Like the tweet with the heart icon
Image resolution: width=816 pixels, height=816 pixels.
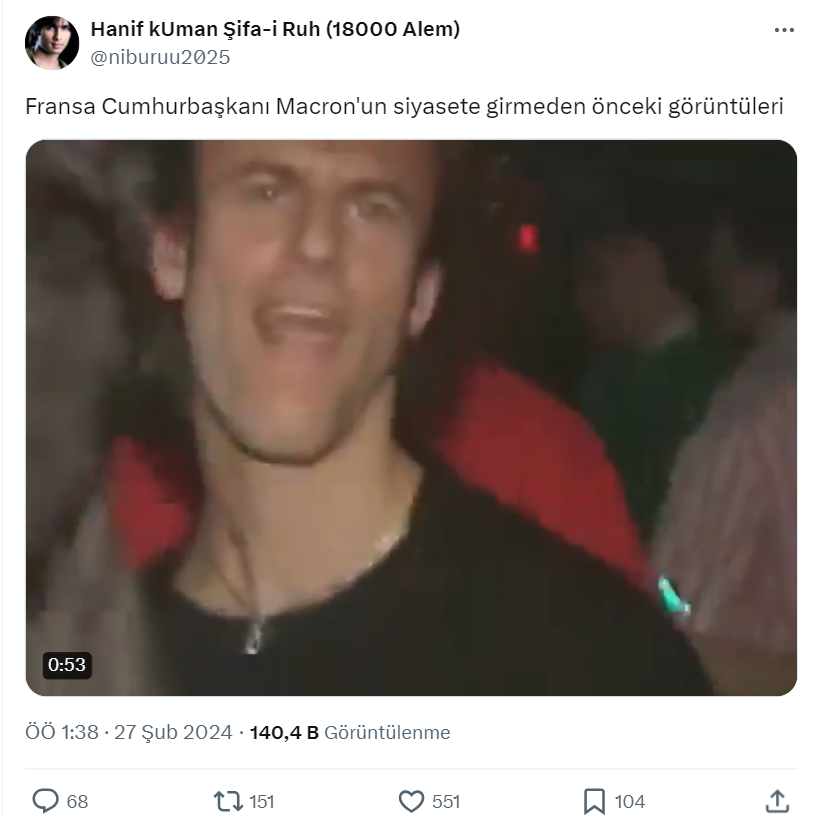tap(412, 801)
